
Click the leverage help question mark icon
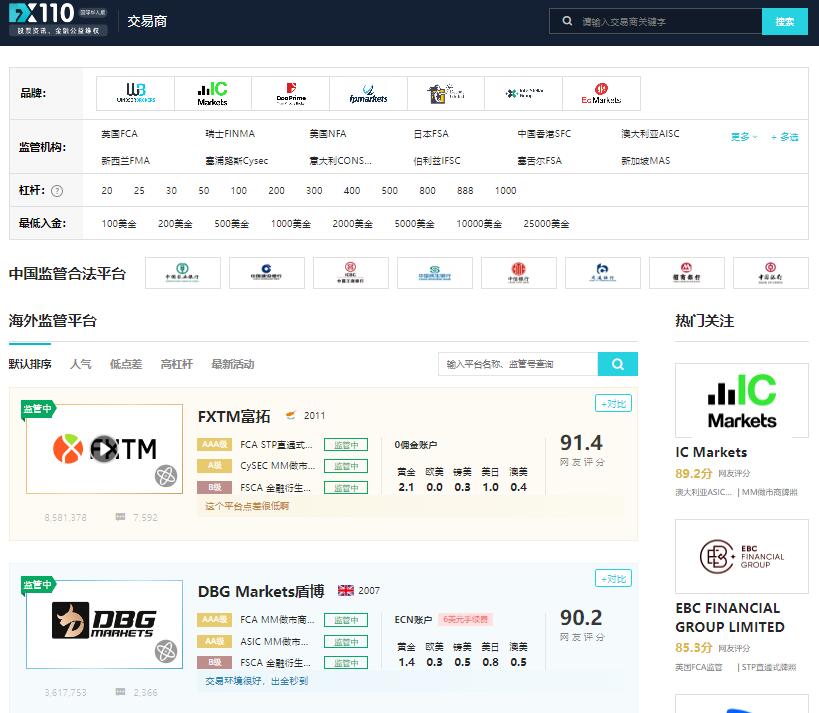57,191
